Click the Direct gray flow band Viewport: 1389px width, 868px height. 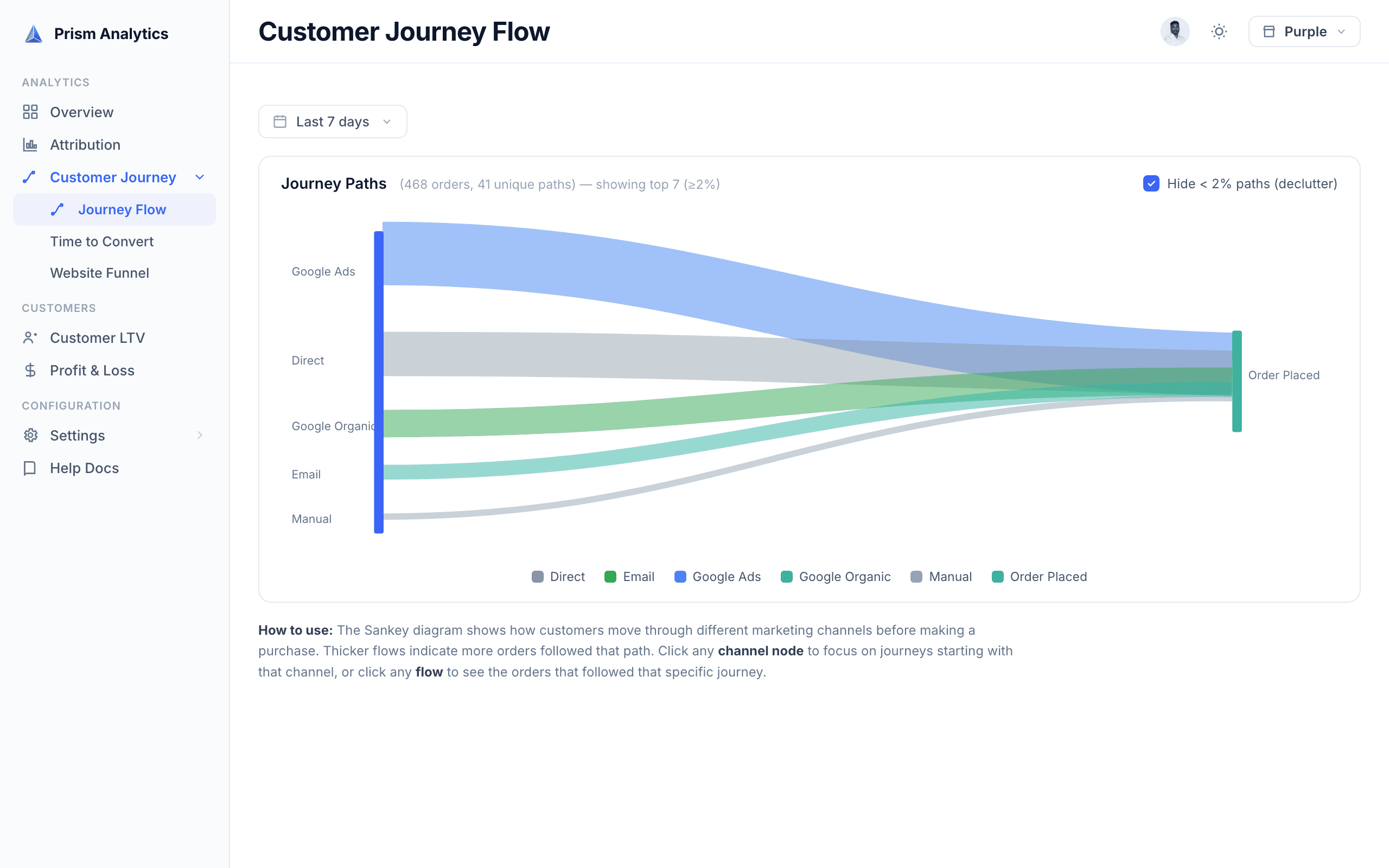[574, 355]
